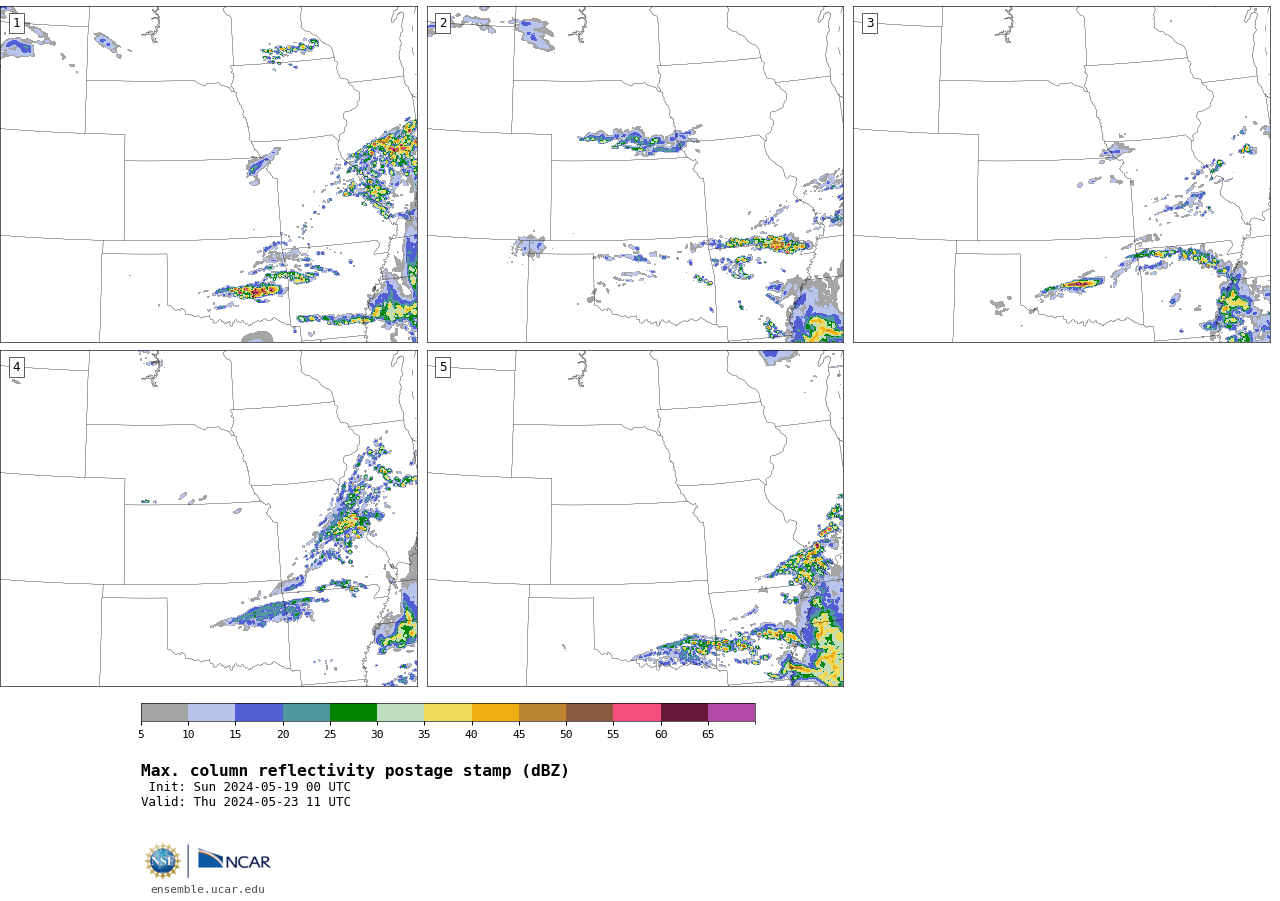Screen dimensions: 1280x901
Task: Click the dark green 25-30 dBZ swatch
Action: (x=353, y=713)
